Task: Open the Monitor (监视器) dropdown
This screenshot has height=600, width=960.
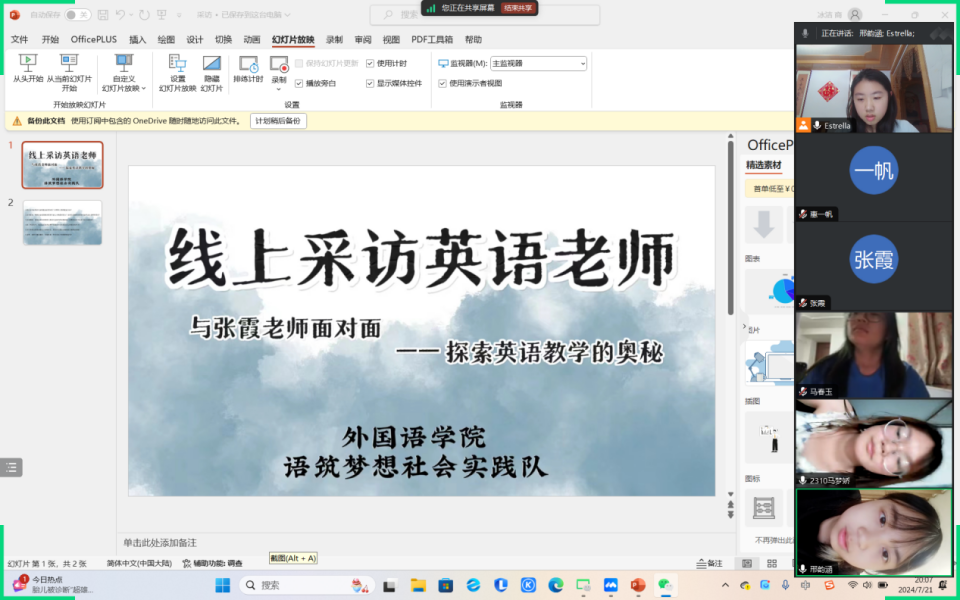Action: pos(538,63)
